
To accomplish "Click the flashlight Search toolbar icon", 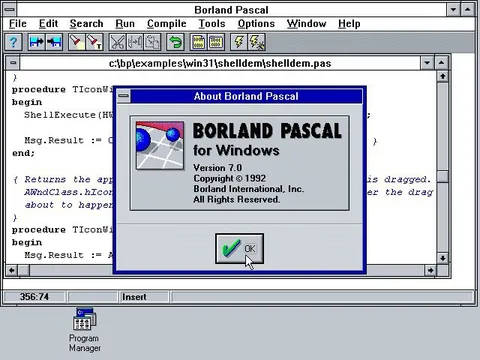I will tap(77, 42).
